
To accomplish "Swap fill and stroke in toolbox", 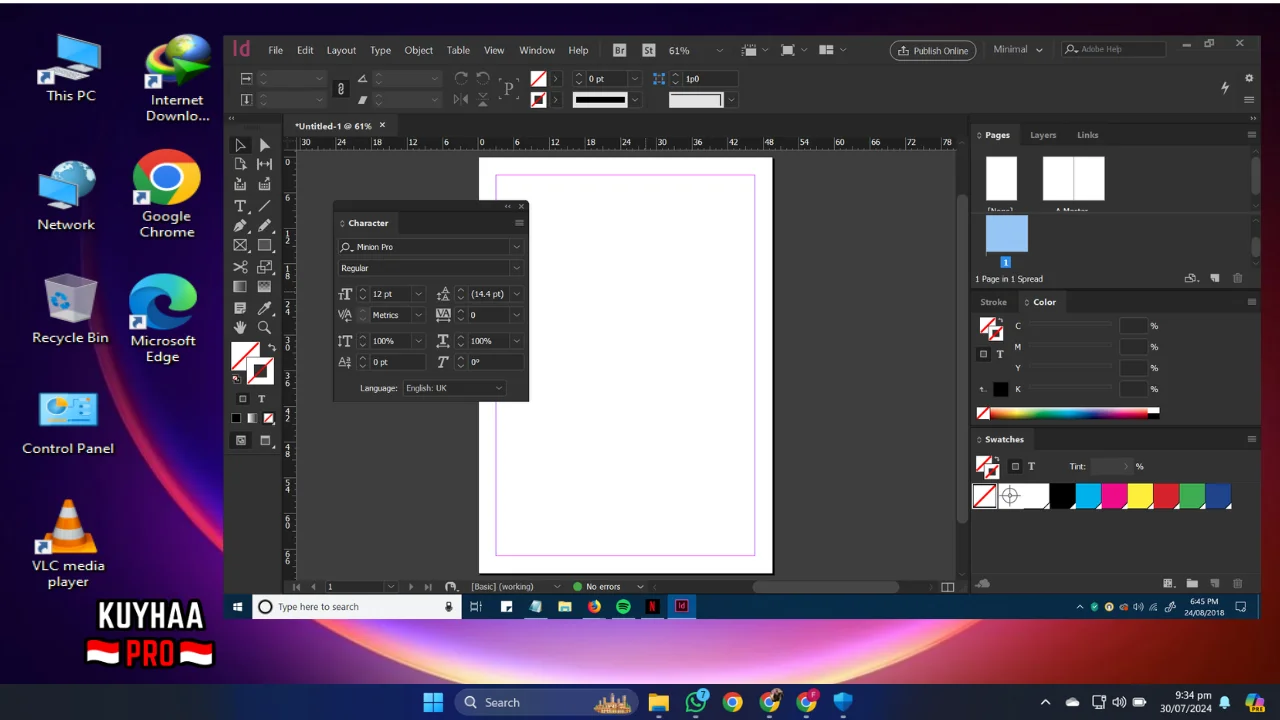I will [272, 348].
